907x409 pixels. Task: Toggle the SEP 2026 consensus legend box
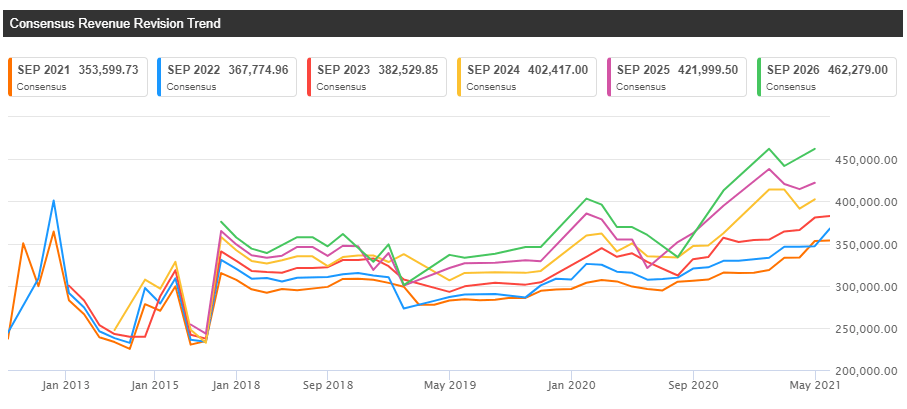[827, 77]
